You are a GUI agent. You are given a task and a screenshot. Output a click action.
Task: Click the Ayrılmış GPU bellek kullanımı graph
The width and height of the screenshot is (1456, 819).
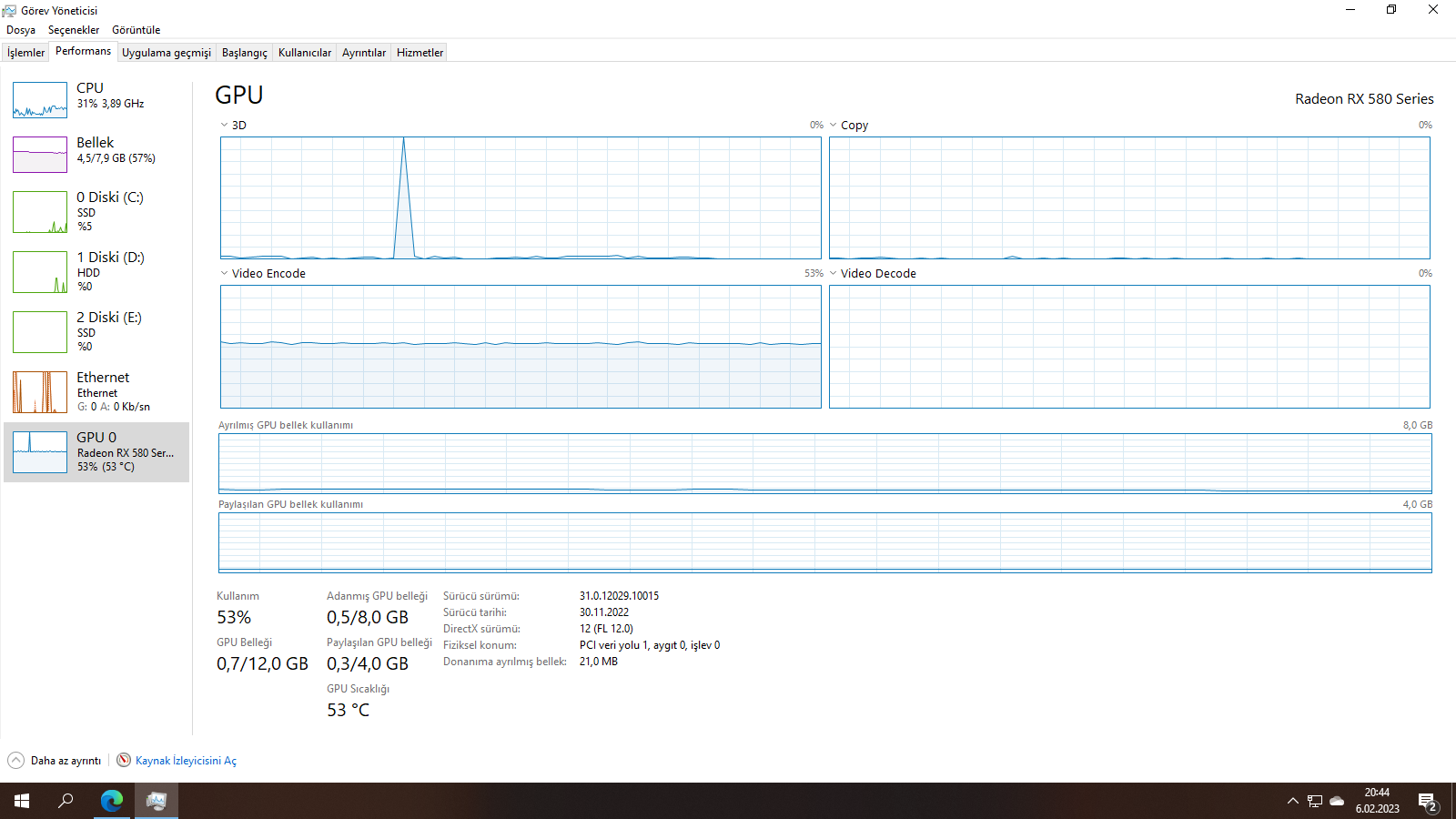coord(825,463)
